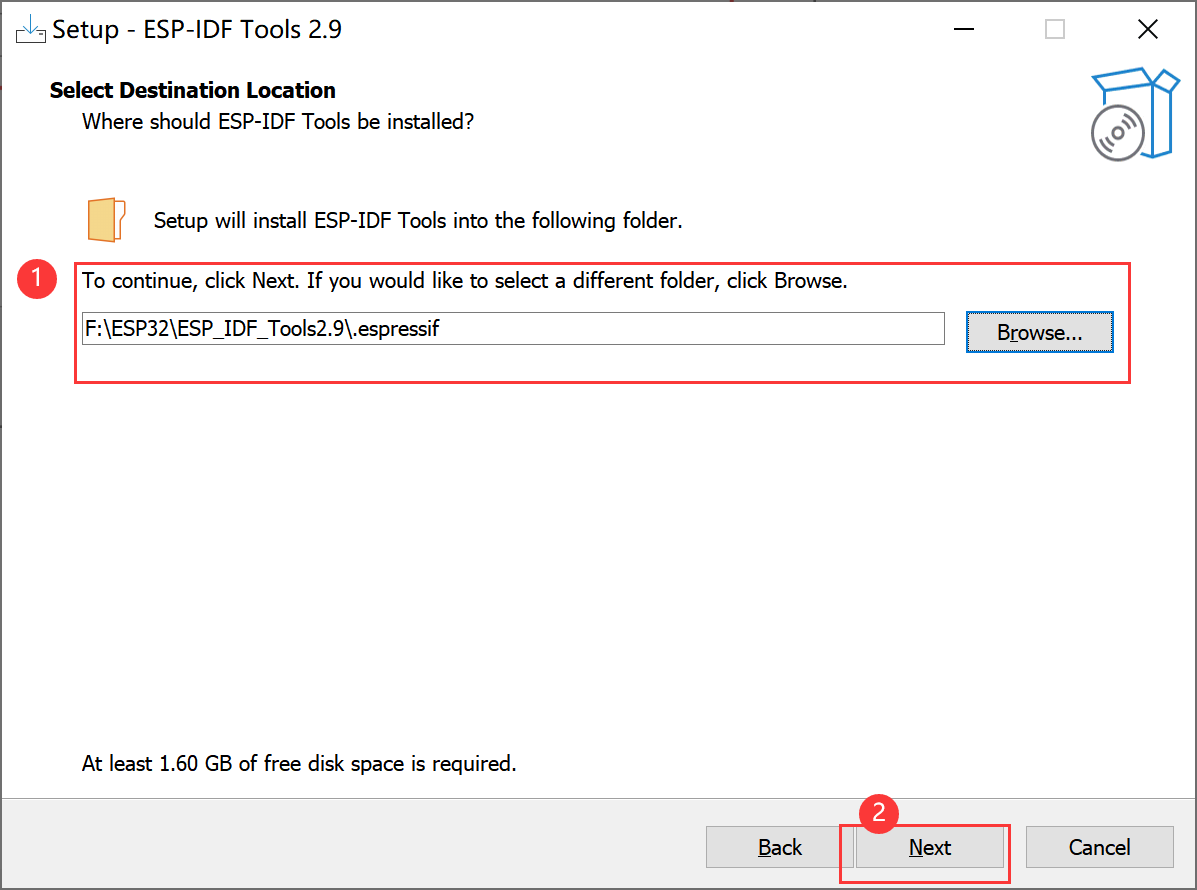Go Back to the previous setup step
The image size is (1197, 890).
779,847
